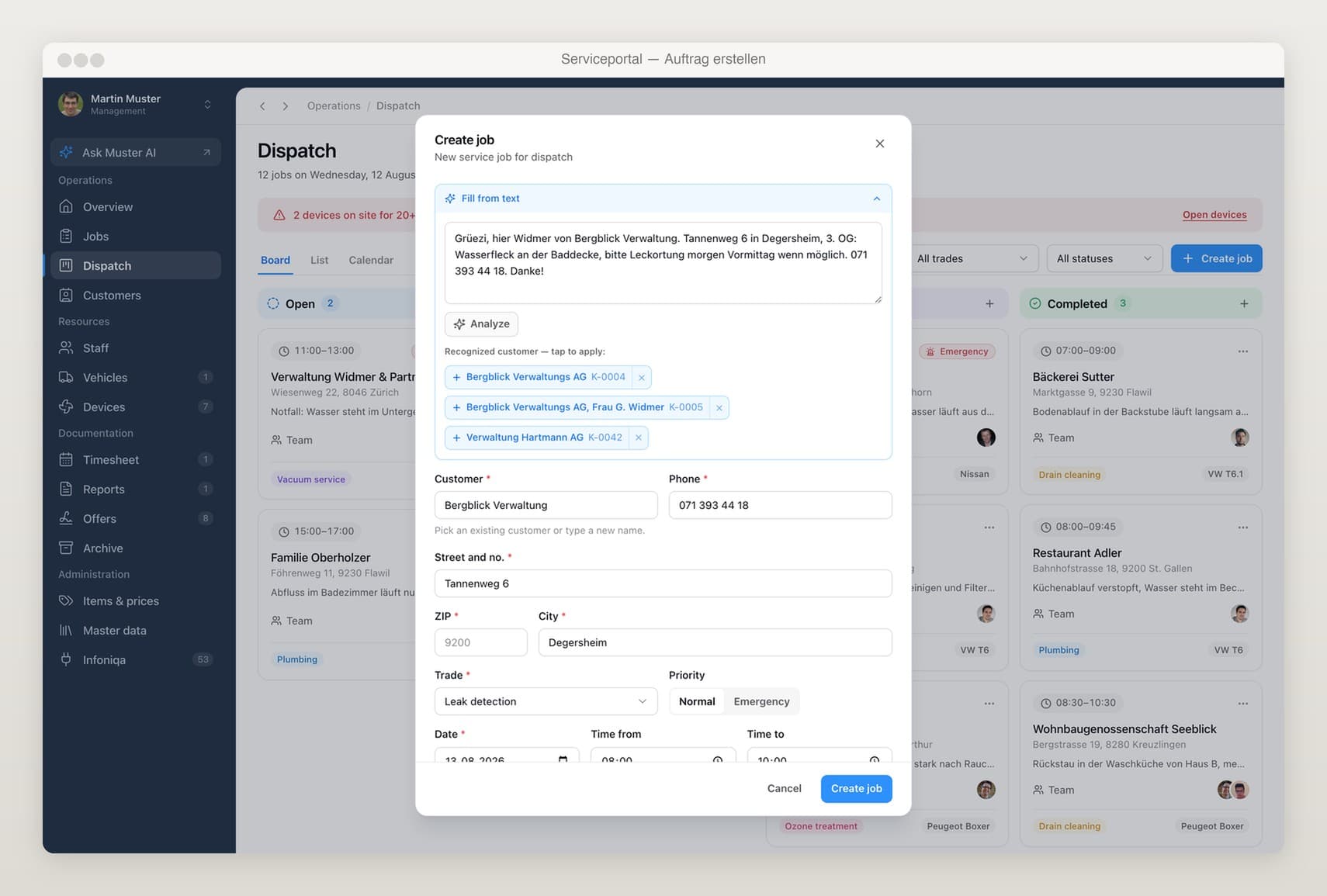This screenshot has width=1327, height=896.
Task: Close the Create job dialog
Action: coord(880,144)
